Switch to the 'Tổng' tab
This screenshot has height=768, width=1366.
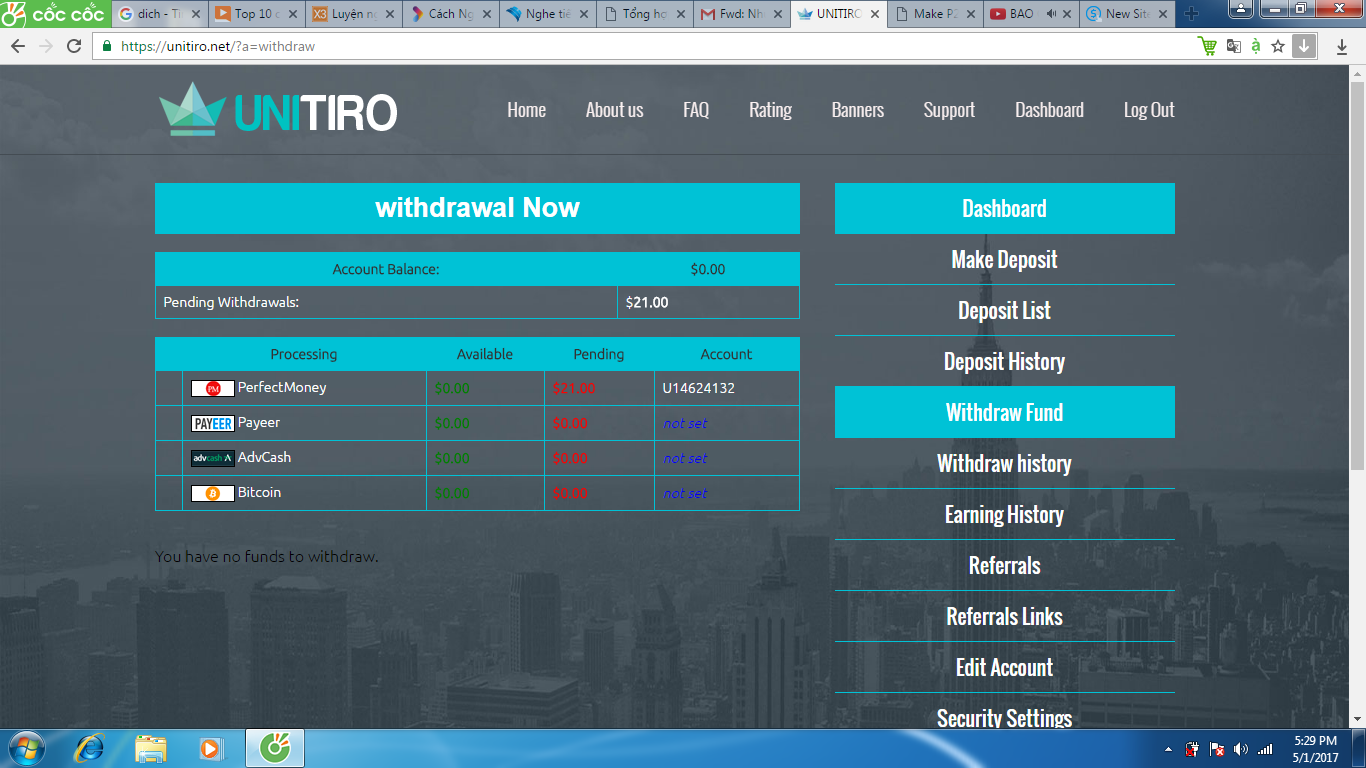[644, 14]
